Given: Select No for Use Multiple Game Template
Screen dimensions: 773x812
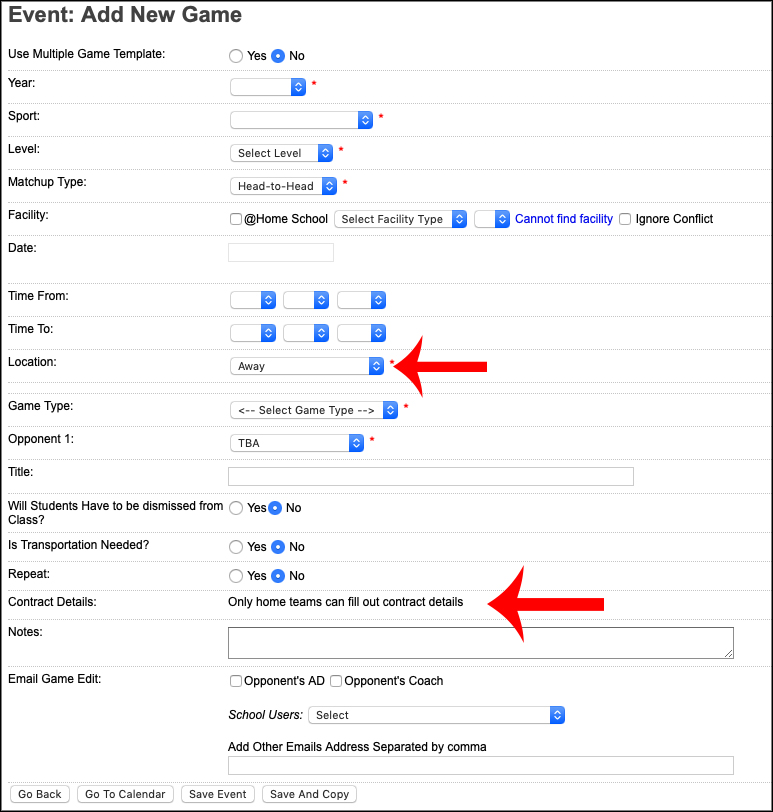Looking at the screenshot, I should tap(278, 56).
